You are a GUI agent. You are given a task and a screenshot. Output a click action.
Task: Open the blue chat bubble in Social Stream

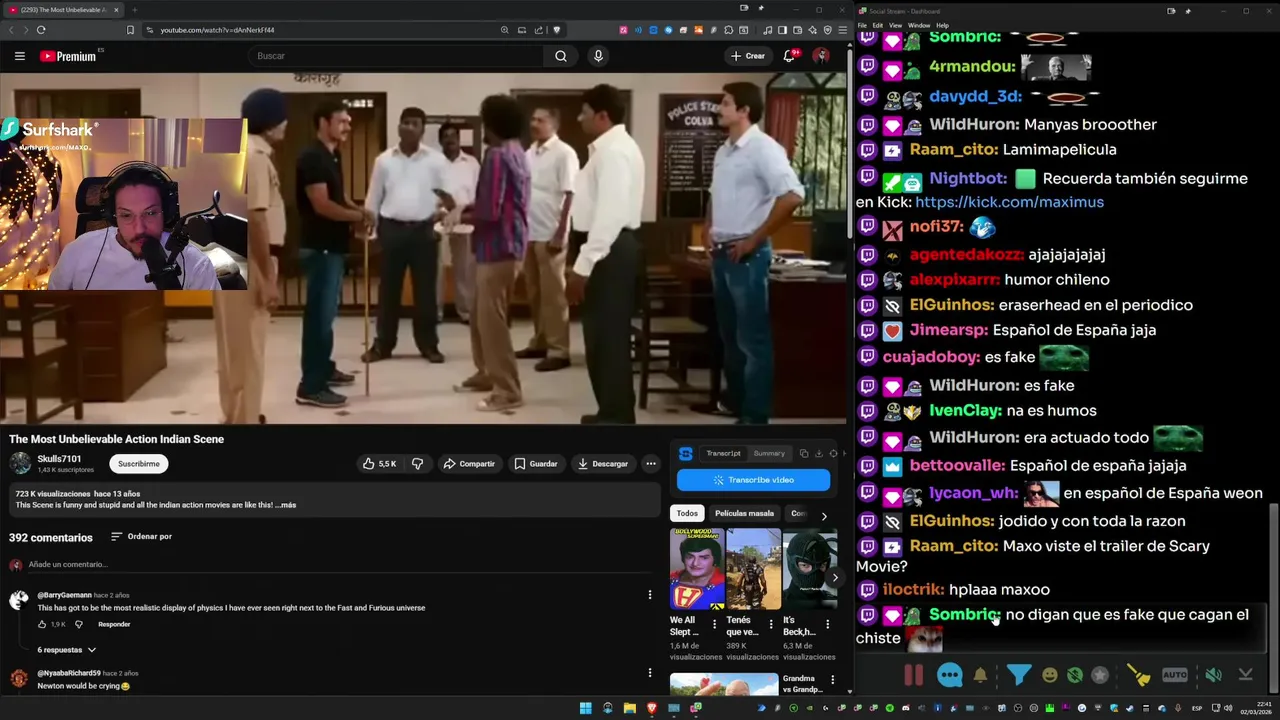click(950, 675)
